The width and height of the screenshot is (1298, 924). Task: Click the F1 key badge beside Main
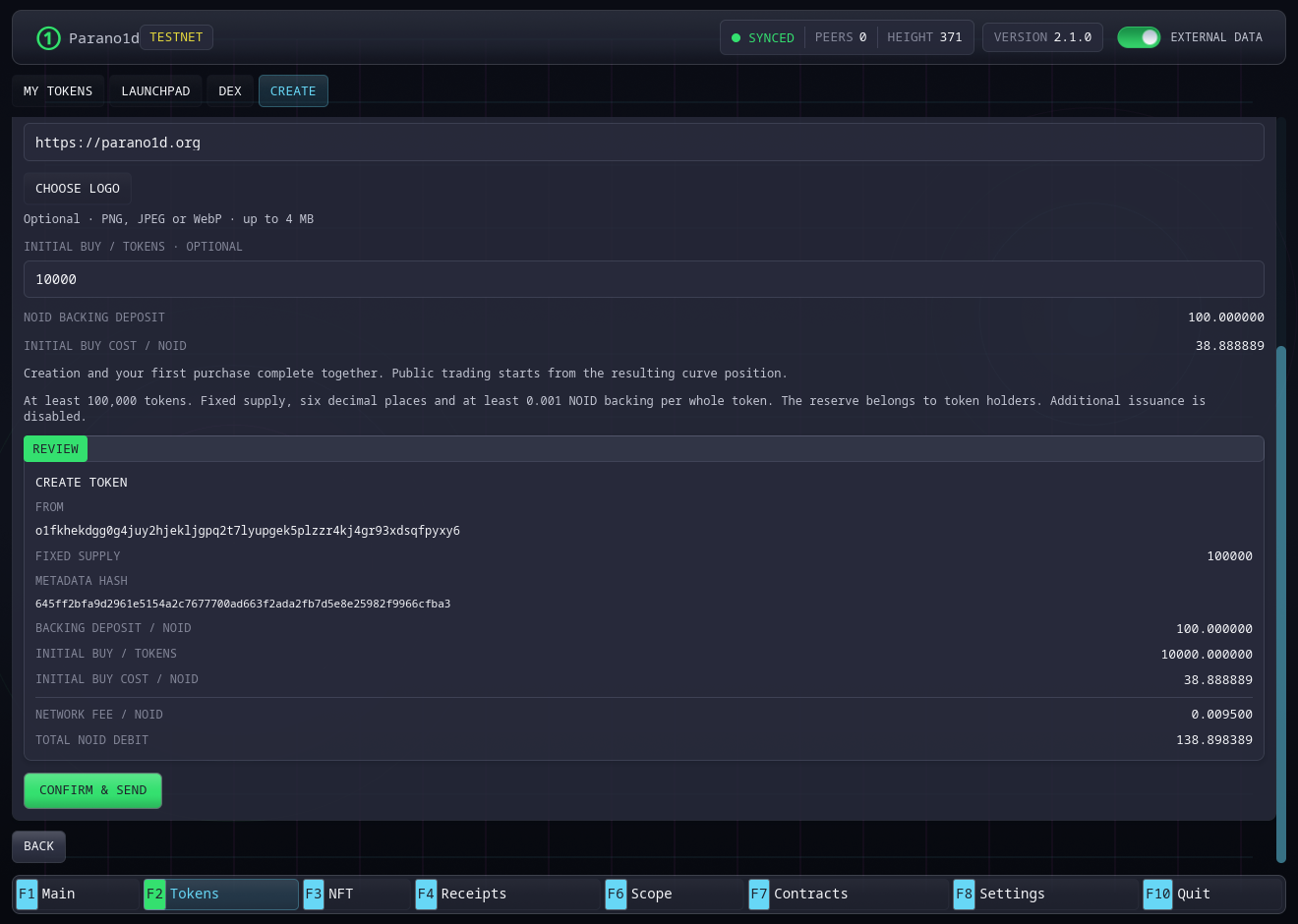click(x=28, y=894)
